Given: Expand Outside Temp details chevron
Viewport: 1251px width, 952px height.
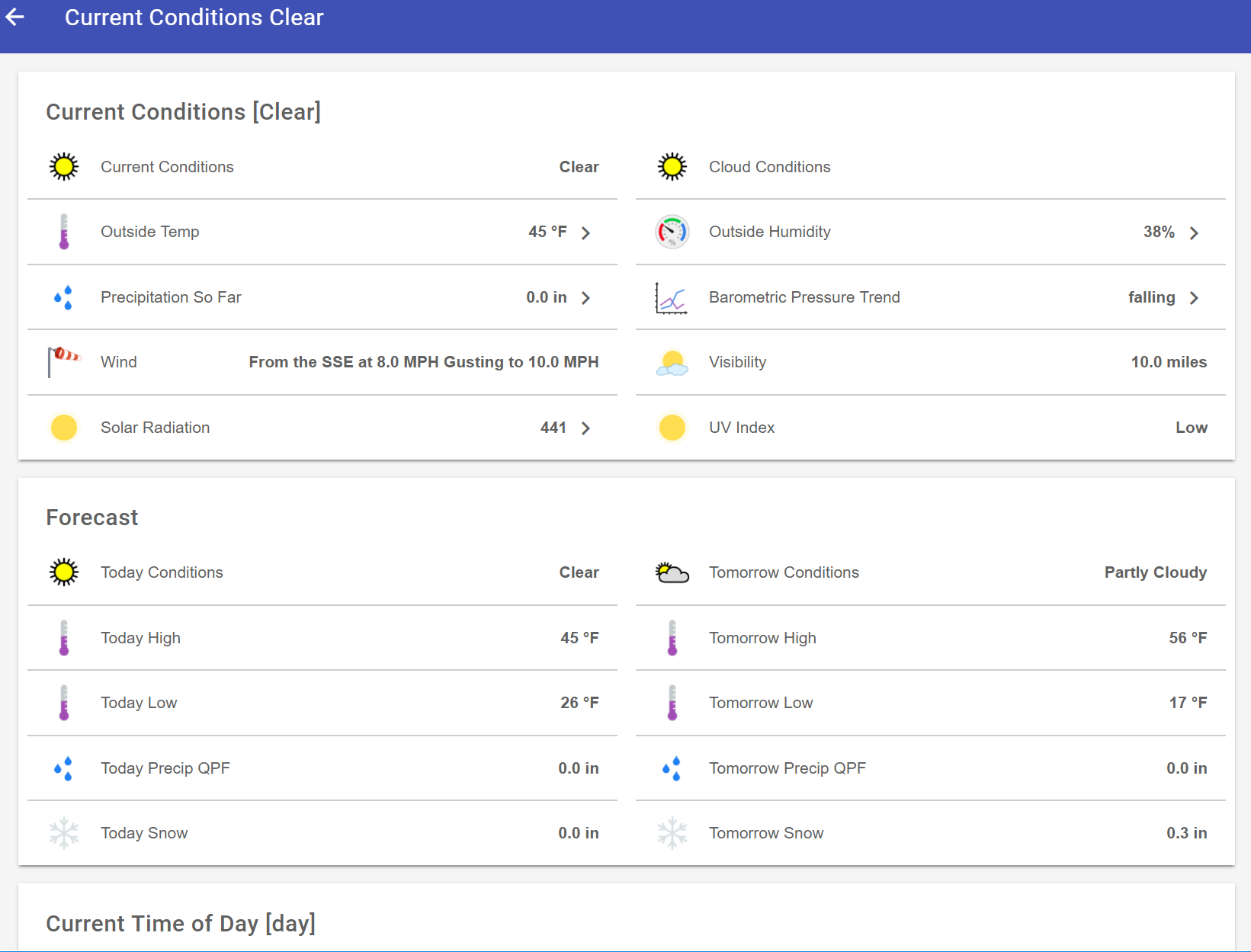Looking at the screenshot, I should coord(585,232).
